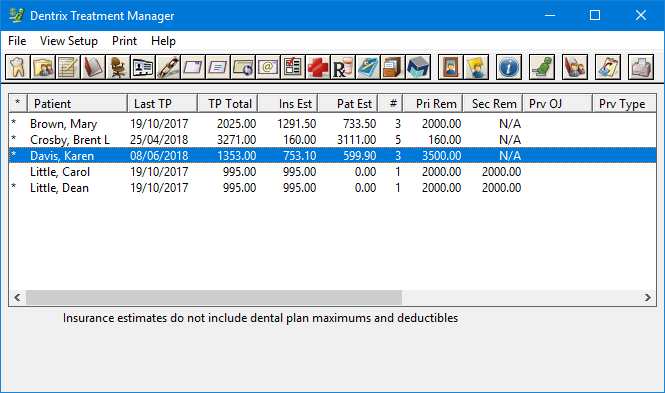Click Pat Est value 3111.00
This screenshot has width=665, height=393.
(357, 140)
